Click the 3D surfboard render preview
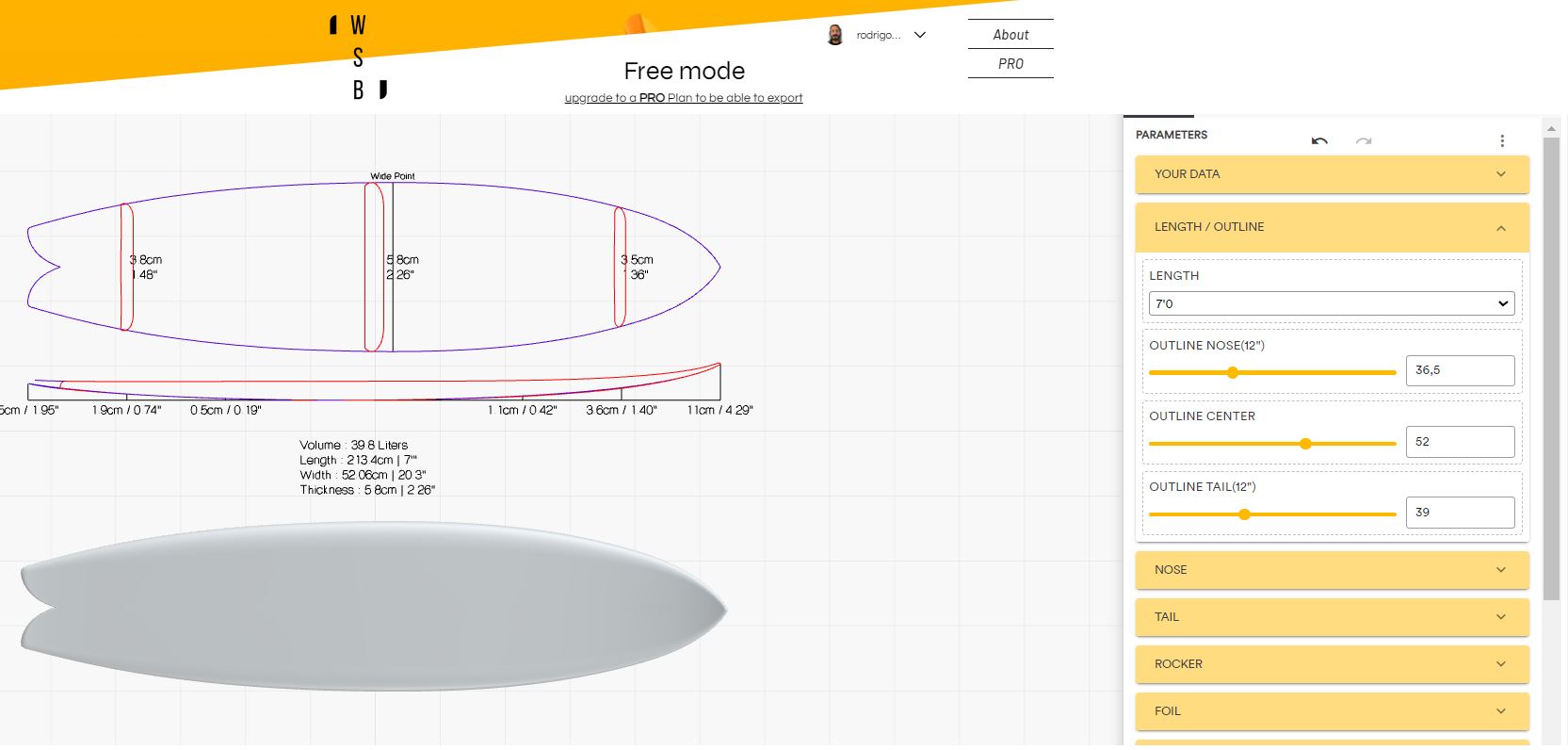This screenshot has height=750, width=1568. tap(373, 607)
